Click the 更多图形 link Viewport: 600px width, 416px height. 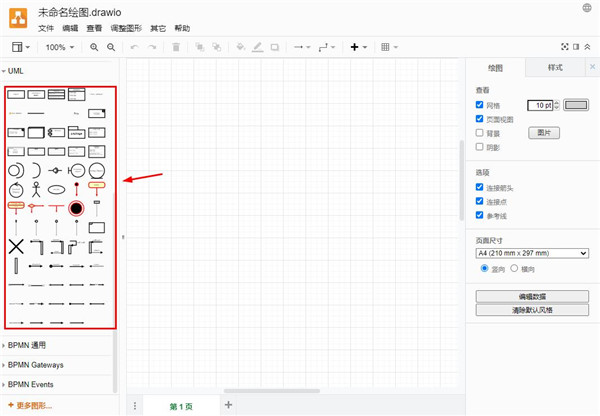pos(30,405)
